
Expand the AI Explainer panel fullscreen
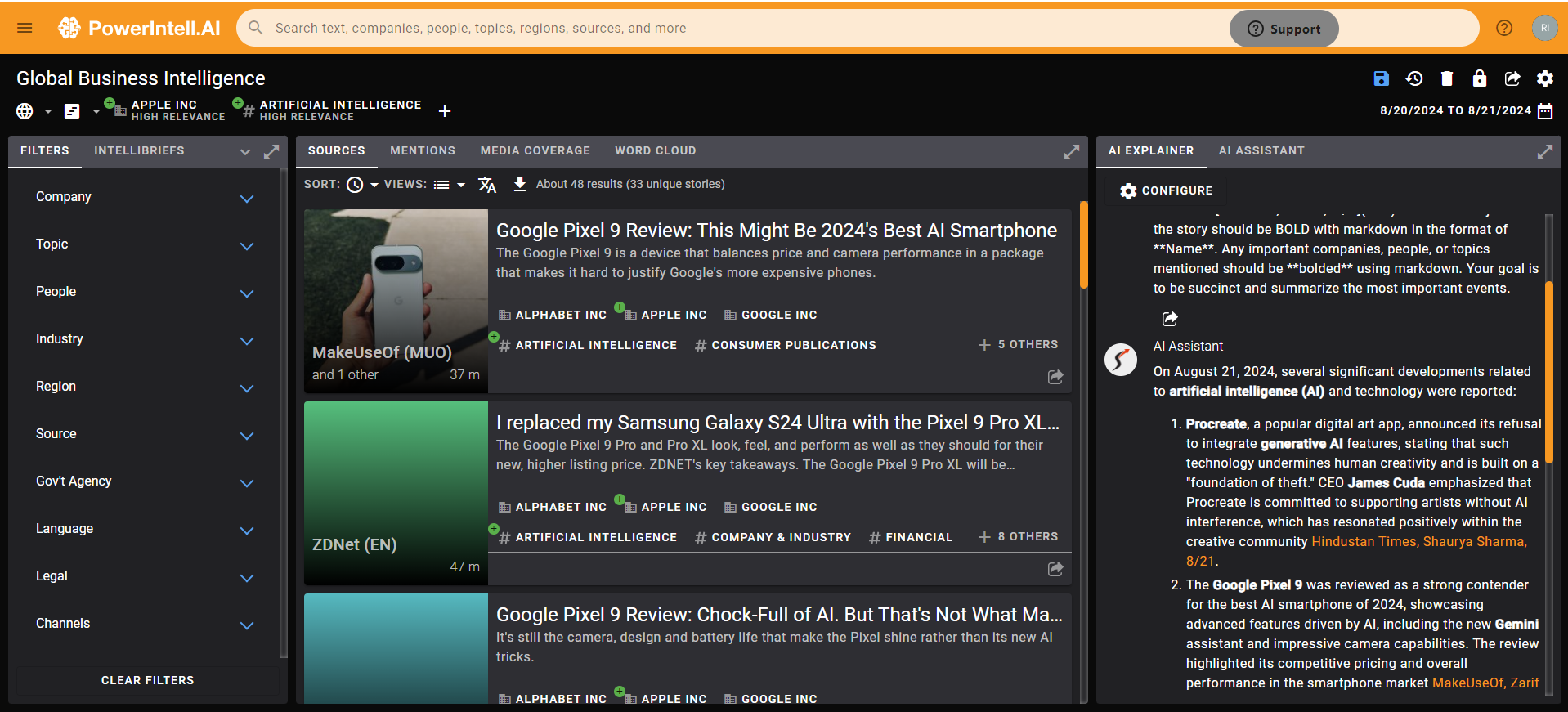[x=1545, y=152]
